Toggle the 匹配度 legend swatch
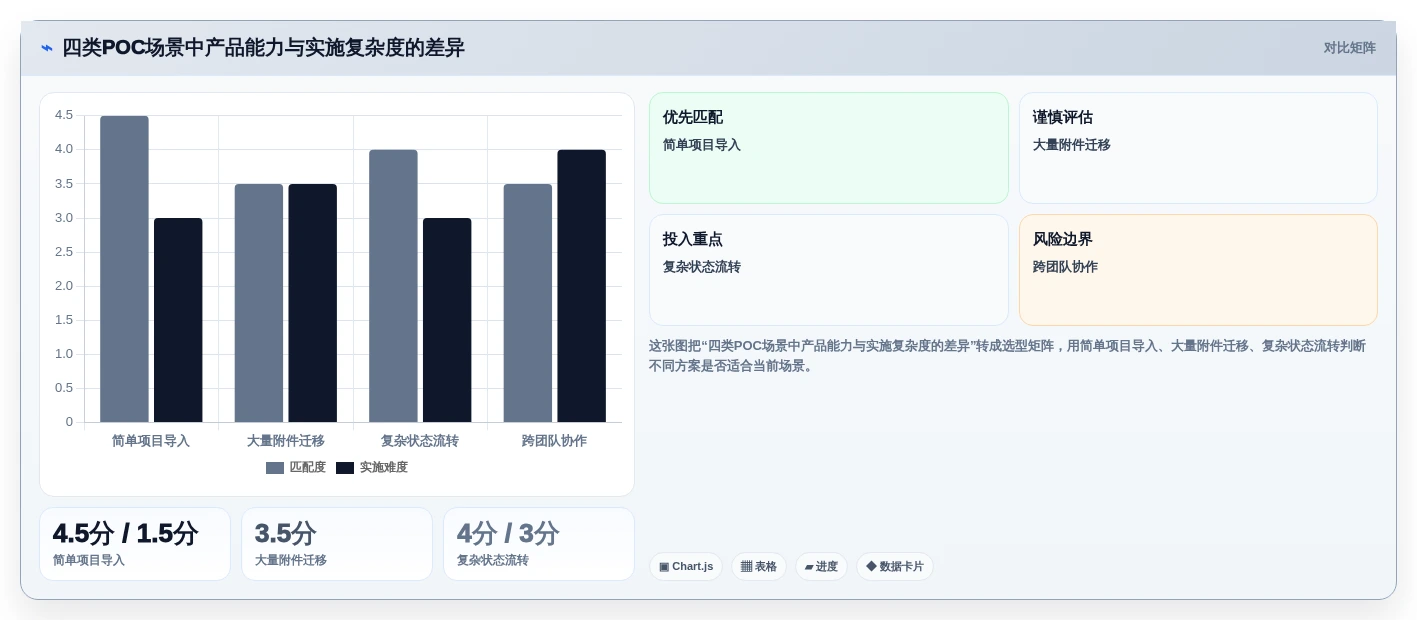This screenshot has height=620, width=1417. coord(275,468)
